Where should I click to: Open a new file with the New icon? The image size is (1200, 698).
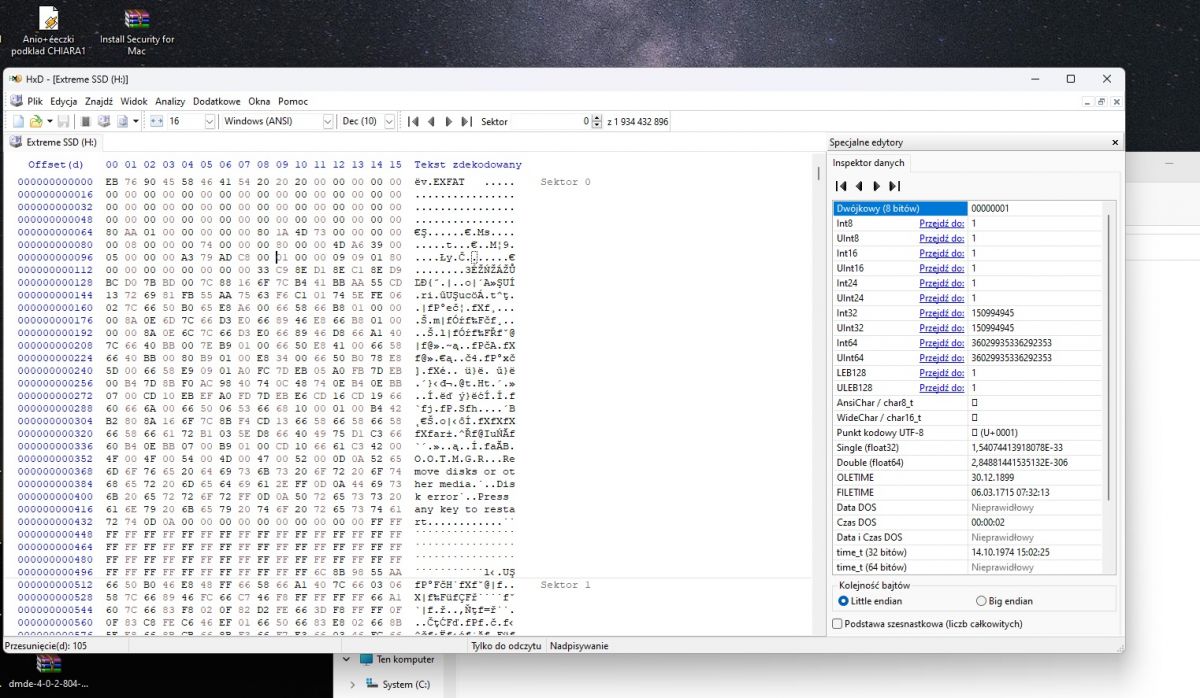point(18,120)
